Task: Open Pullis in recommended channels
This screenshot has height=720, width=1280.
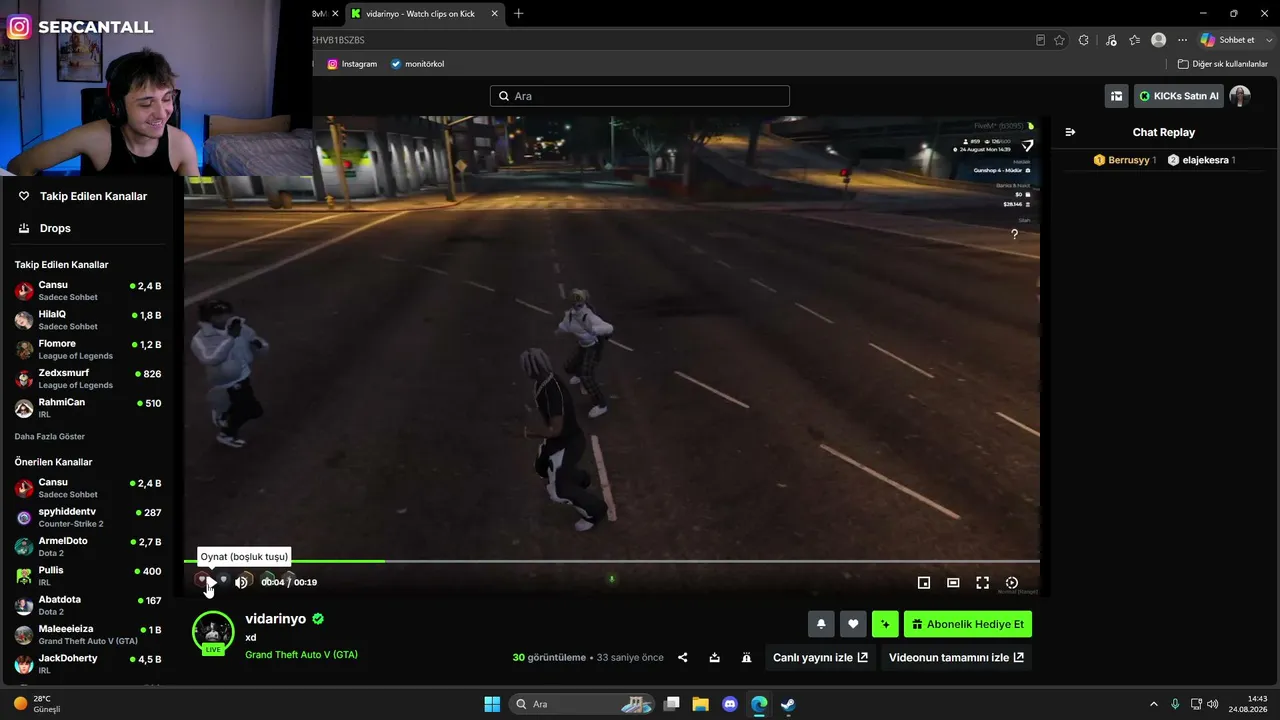Action: coord(88,575)
